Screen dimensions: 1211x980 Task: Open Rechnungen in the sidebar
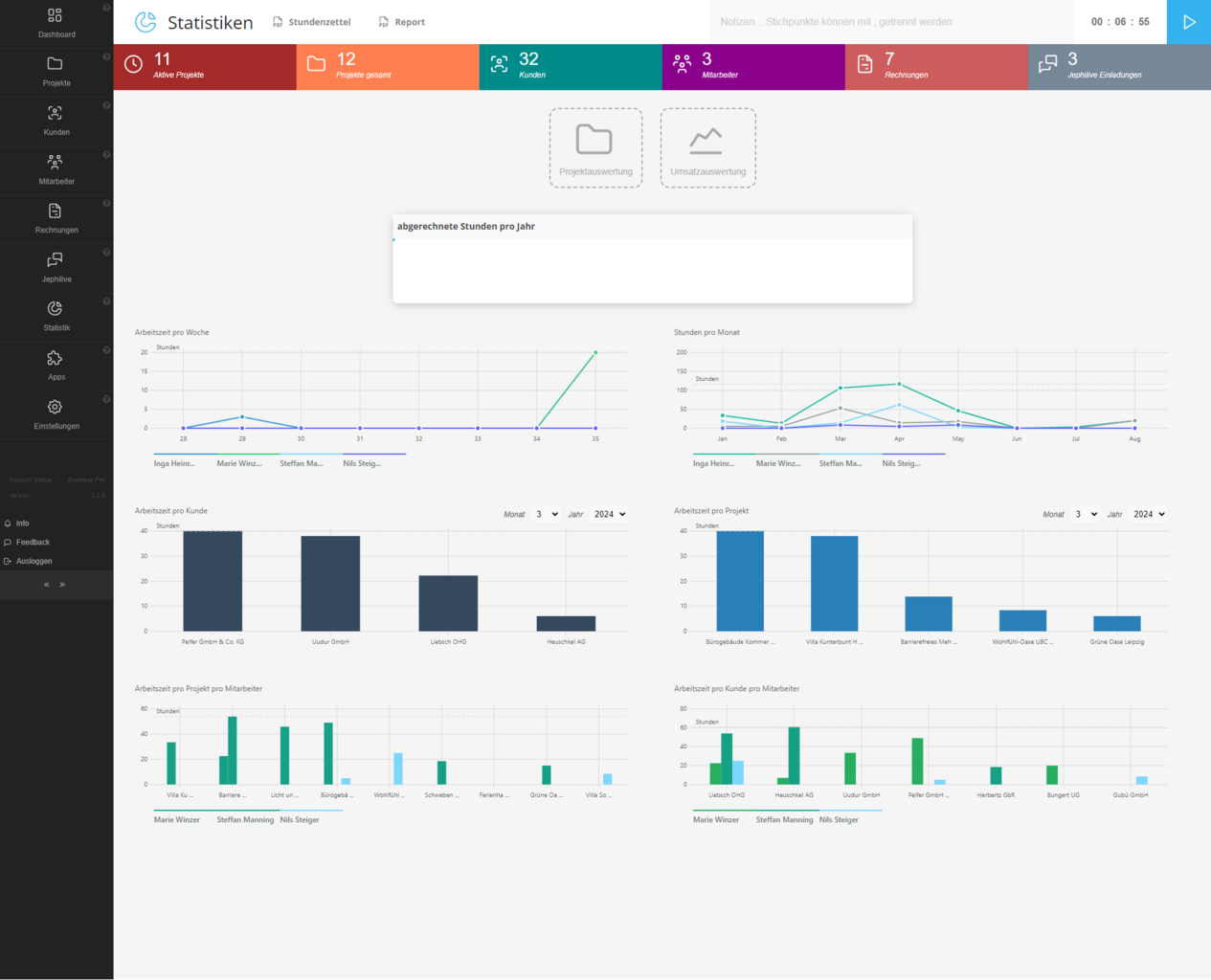(56, 212)
